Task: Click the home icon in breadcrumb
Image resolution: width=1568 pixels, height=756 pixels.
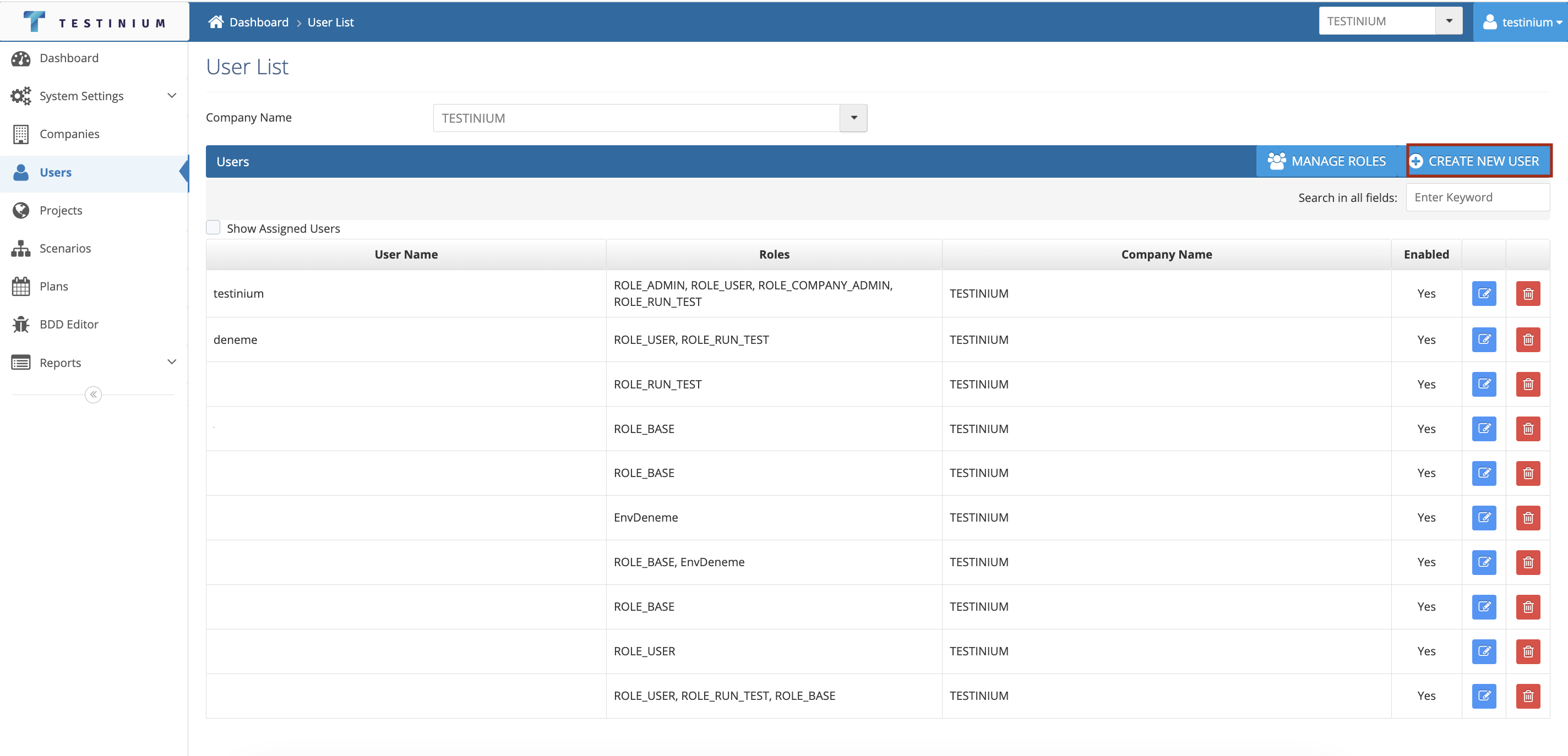Action: (215, 22)
